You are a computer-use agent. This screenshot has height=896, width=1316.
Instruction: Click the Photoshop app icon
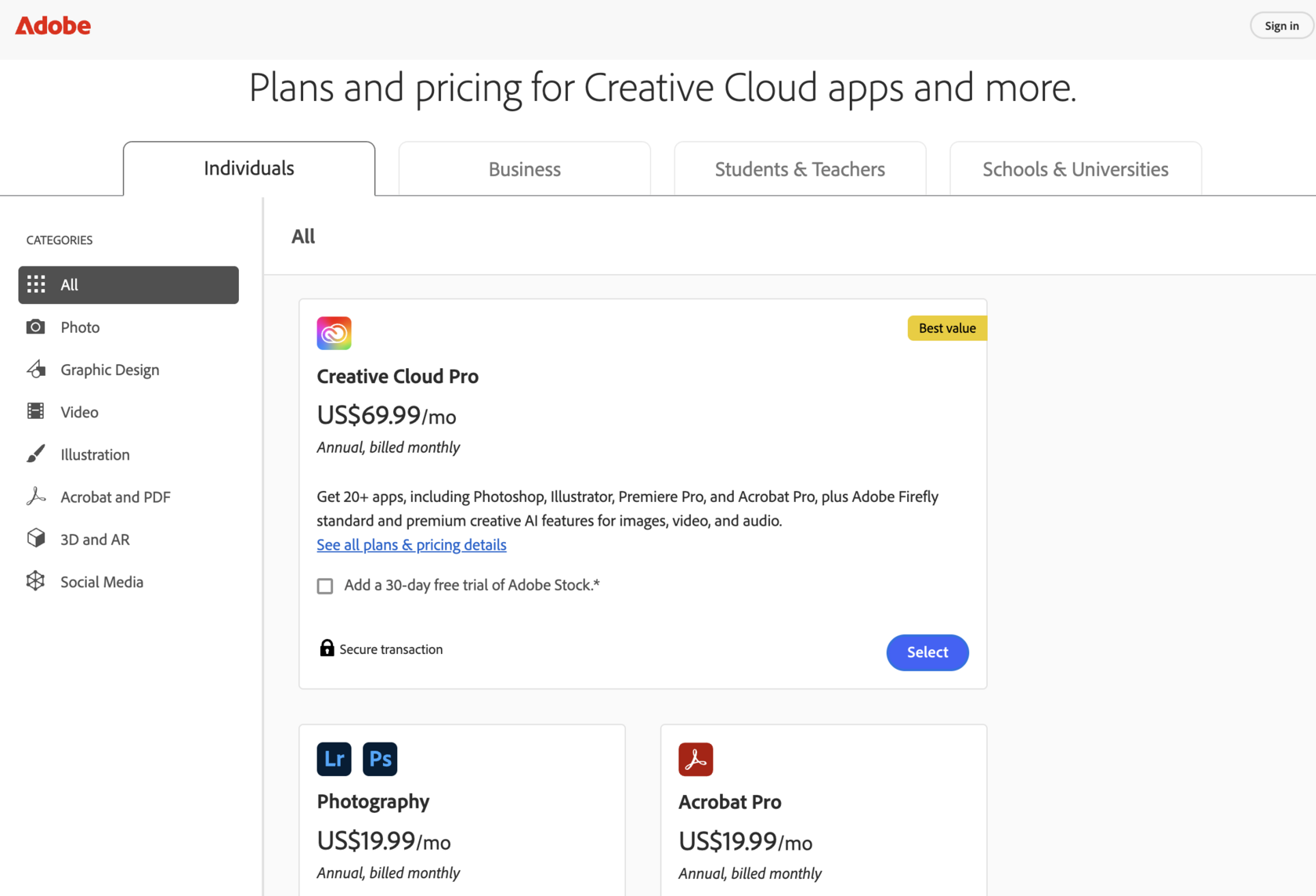(380, 759)
